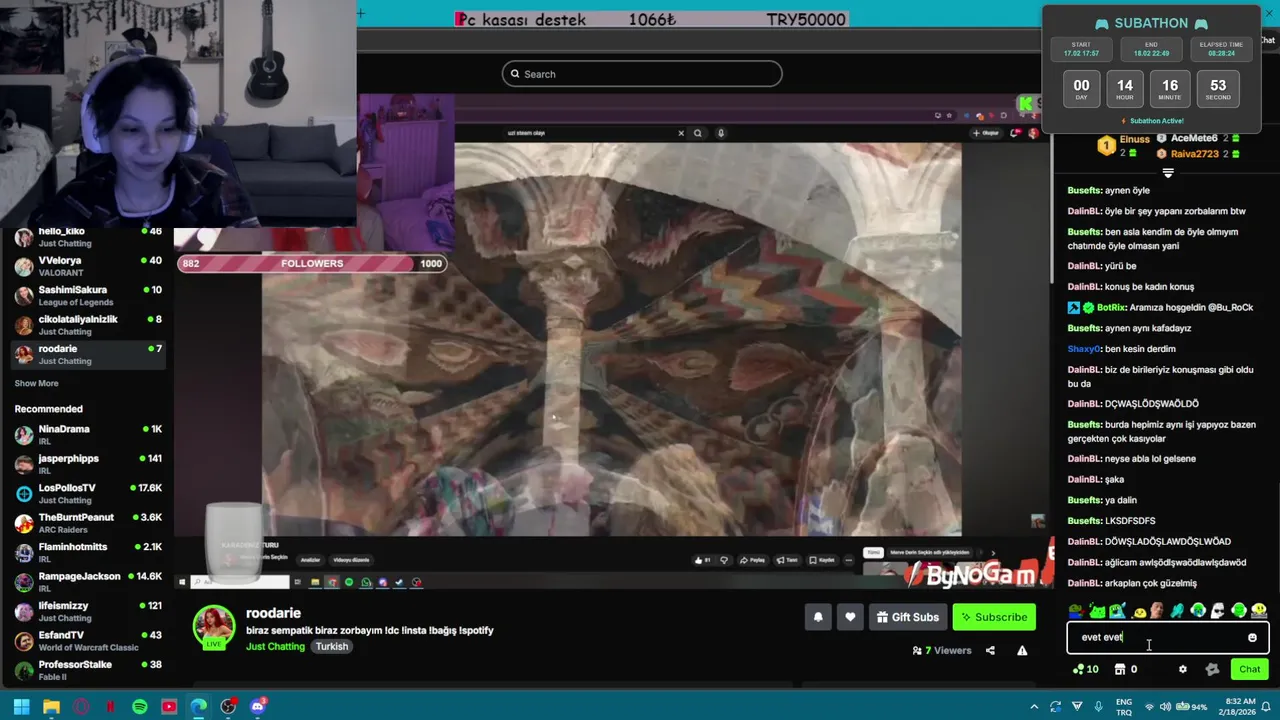Open the emoji picker in chat input
This screenshot has height=720, width=1280.
[1252, 637]
